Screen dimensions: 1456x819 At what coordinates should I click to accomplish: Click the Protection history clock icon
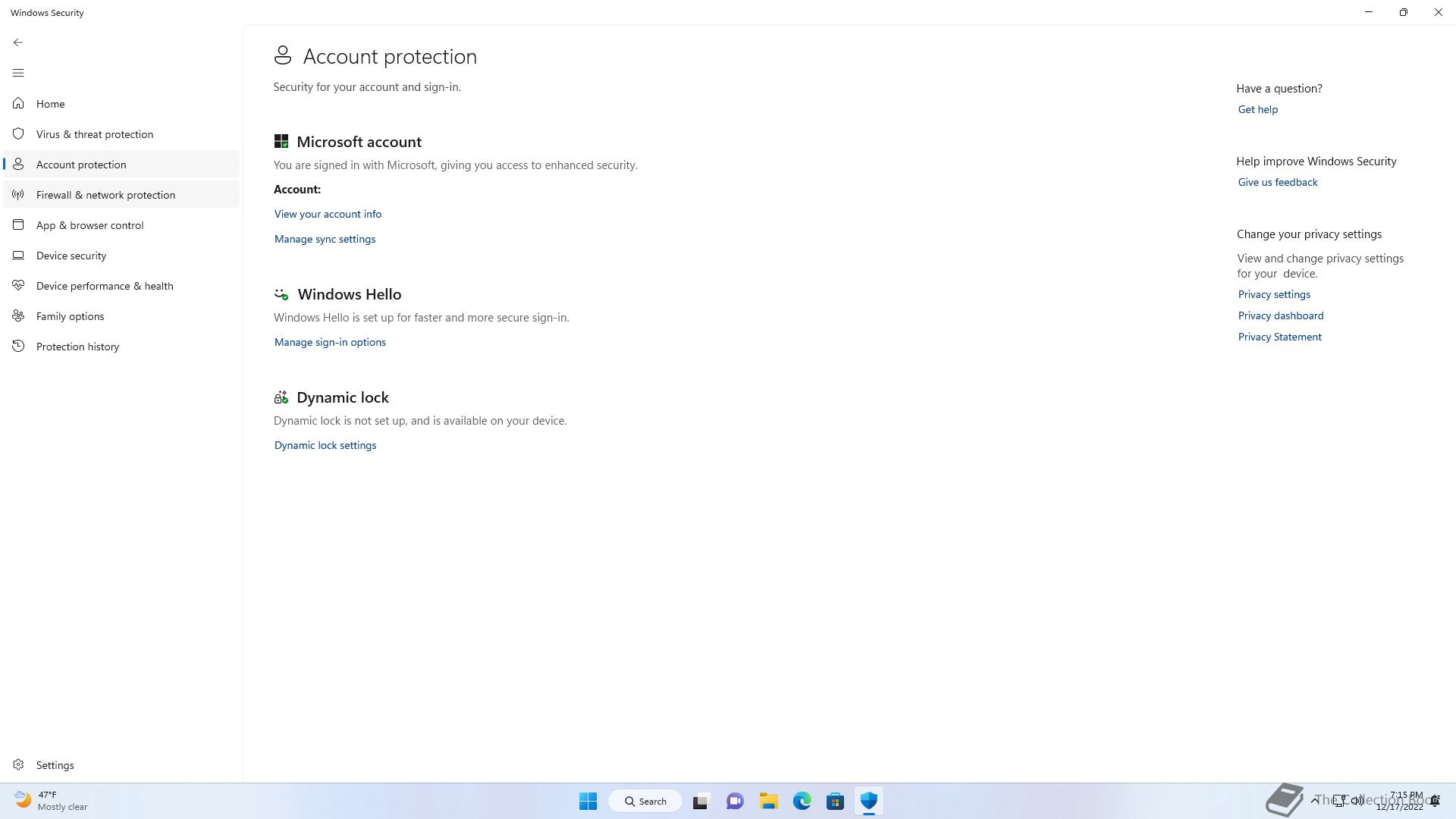[x=18, y=346]
